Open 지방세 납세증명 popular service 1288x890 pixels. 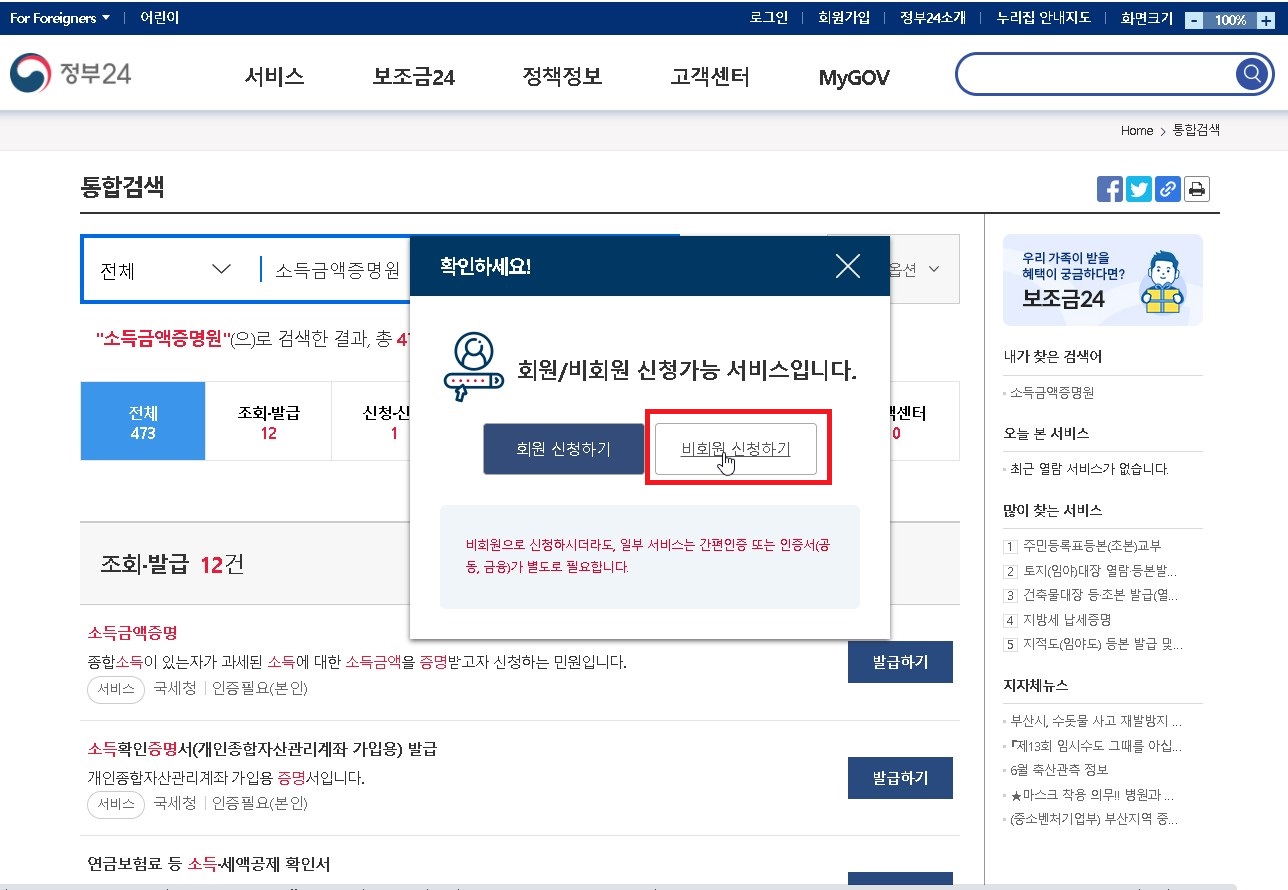click(x=1067, y=620)
